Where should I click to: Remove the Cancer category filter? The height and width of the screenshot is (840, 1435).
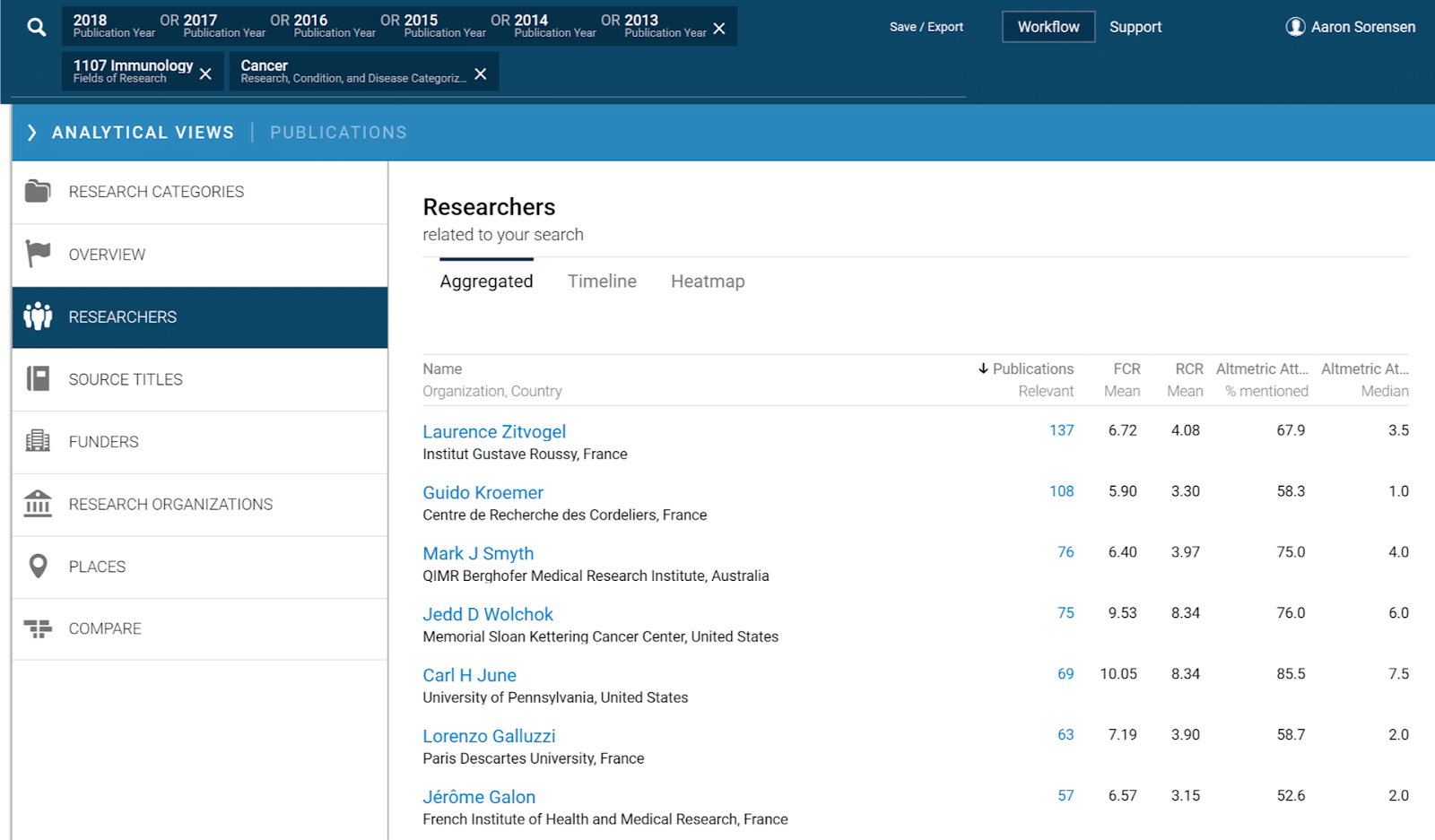(481, 74)
